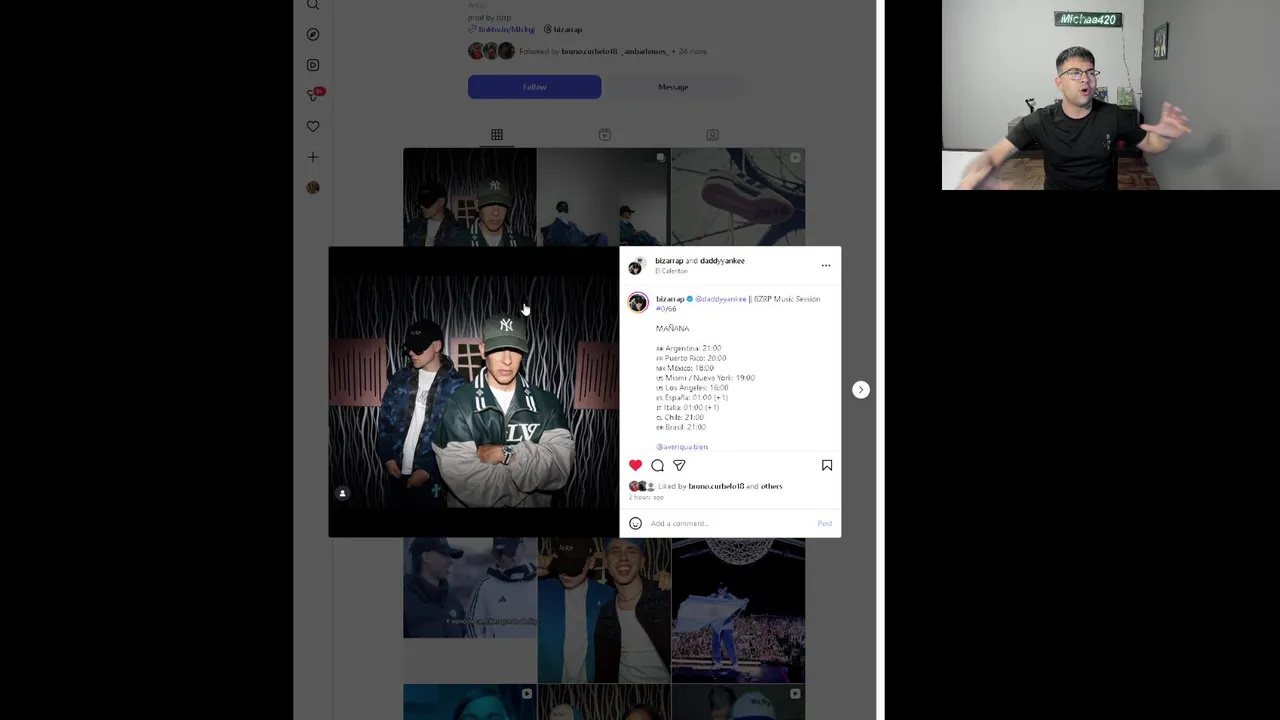1280x720 pixels.
Task: Open the stadium crowd with flag thumbnail
Action: 738,610
